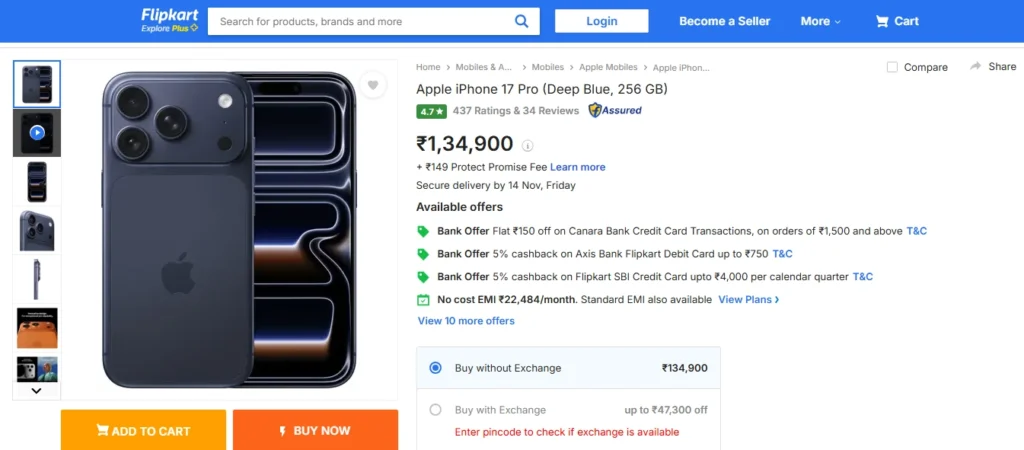Image resolution: width=1024 pixels, height=450 pixels.
Task: Click the 4.7 star rating badge
Action: point(432,111)
